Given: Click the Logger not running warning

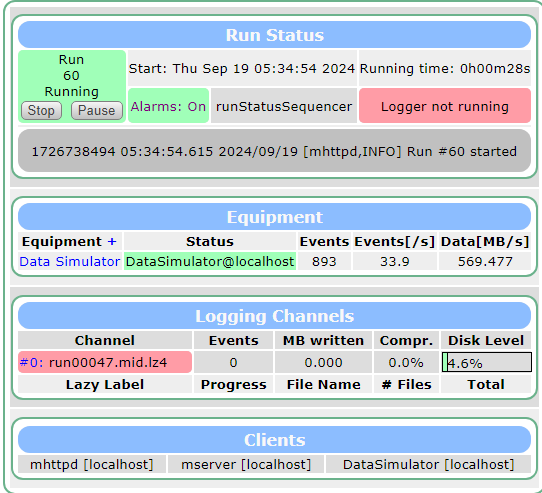Looking at the screenshot, I should tap(445, 106).
